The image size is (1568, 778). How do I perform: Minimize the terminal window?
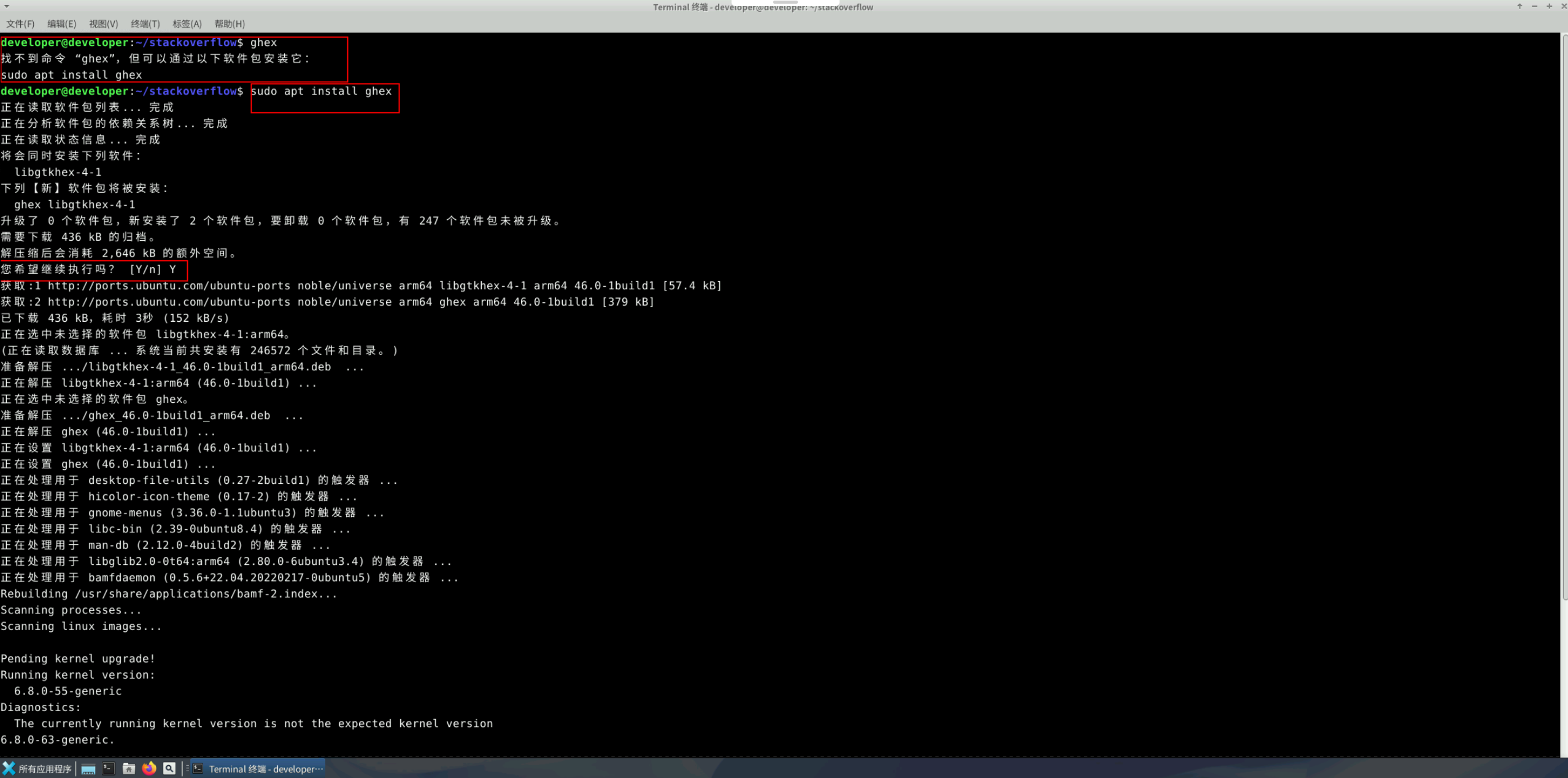1534,6
